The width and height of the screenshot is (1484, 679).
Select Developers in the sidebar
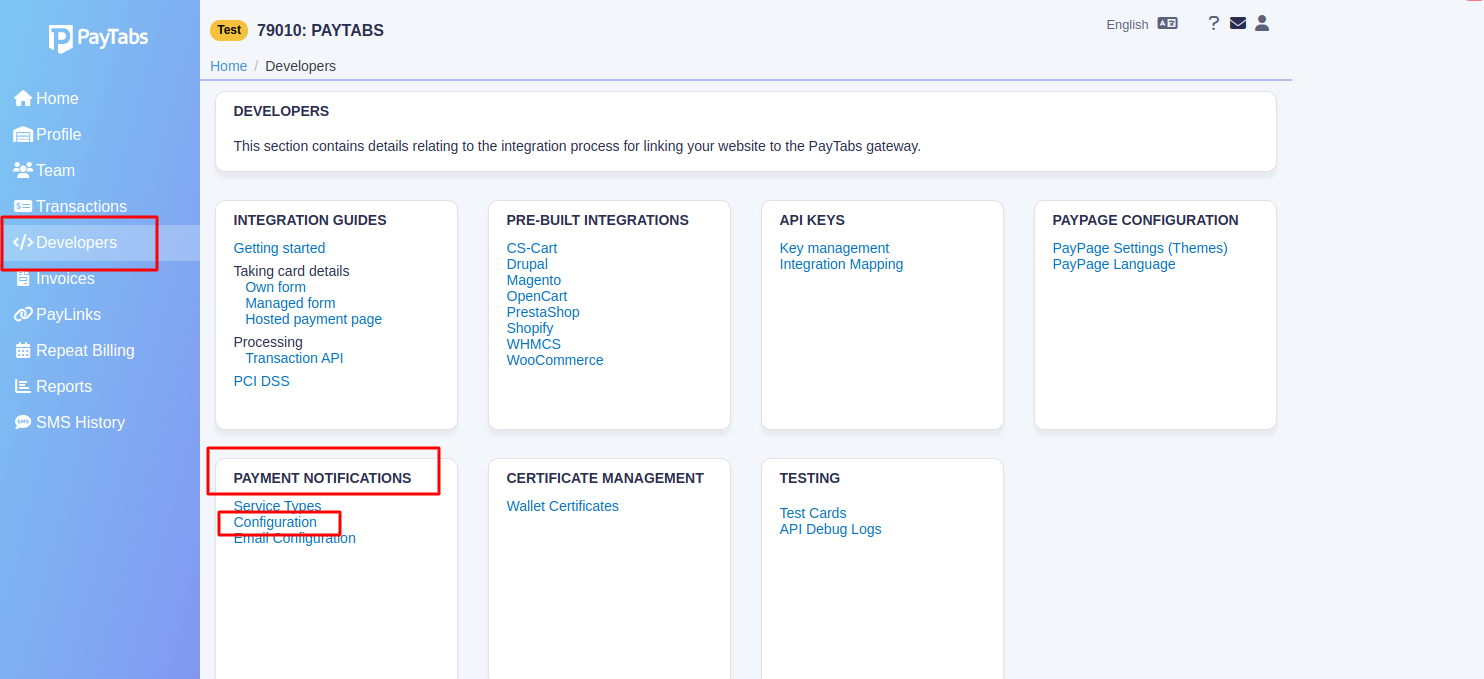pos(77,242)
